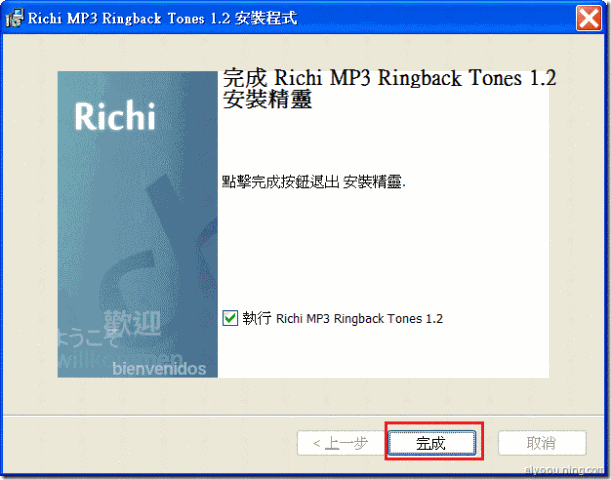Click the text 點擊完成按鈕退出 安裝精靈.
Screen dimensions: 611x480
(x=314, y=182)
